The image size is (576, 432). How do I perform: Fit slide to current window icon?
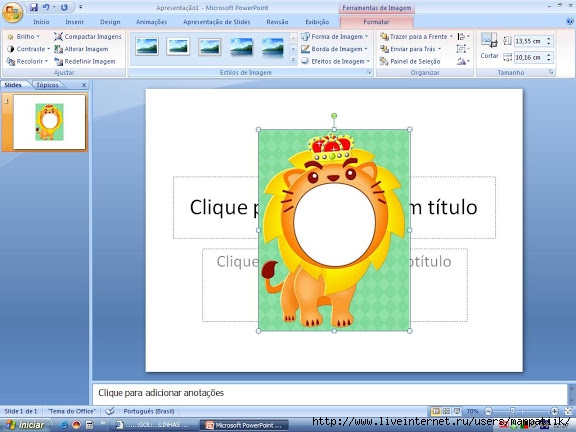coord(568,411)
